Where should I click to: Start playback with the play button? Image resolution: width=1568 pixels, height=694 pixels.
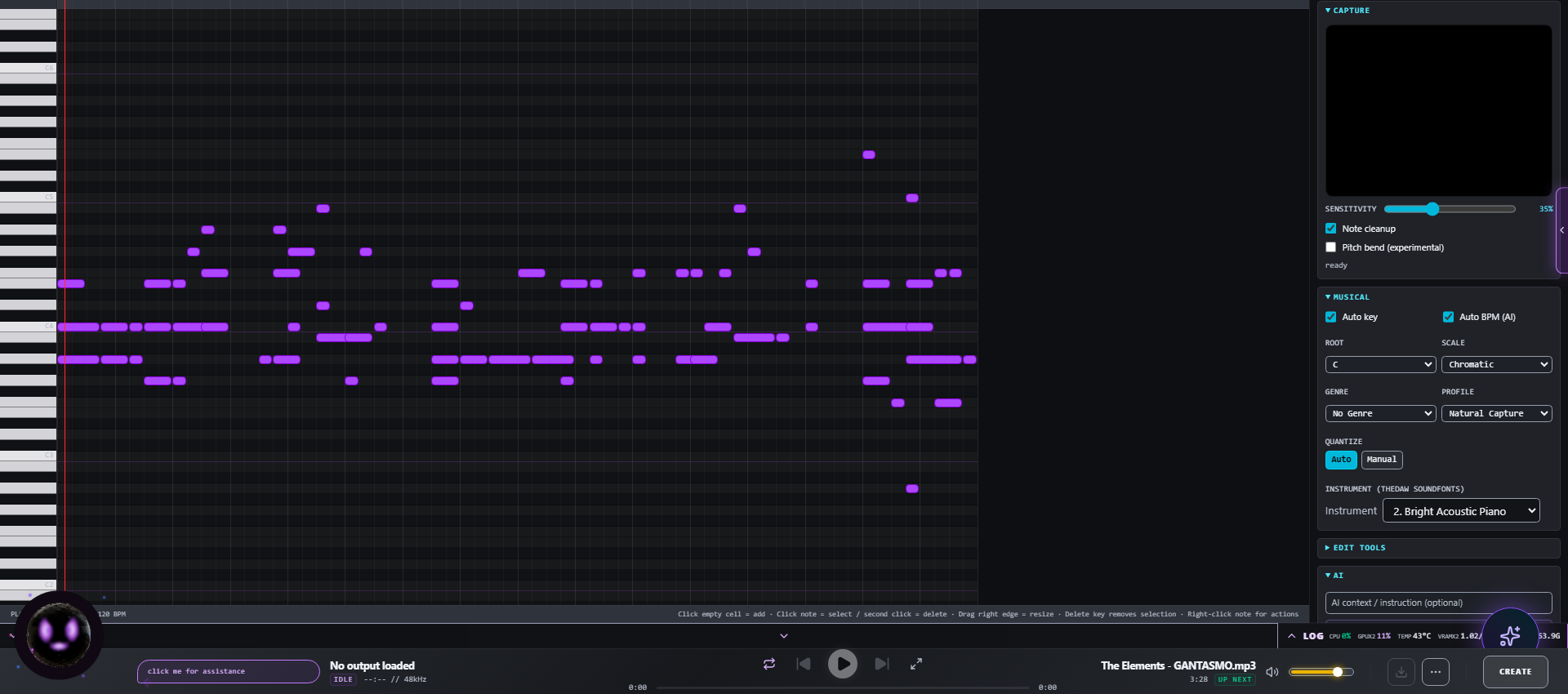point(843,664)
